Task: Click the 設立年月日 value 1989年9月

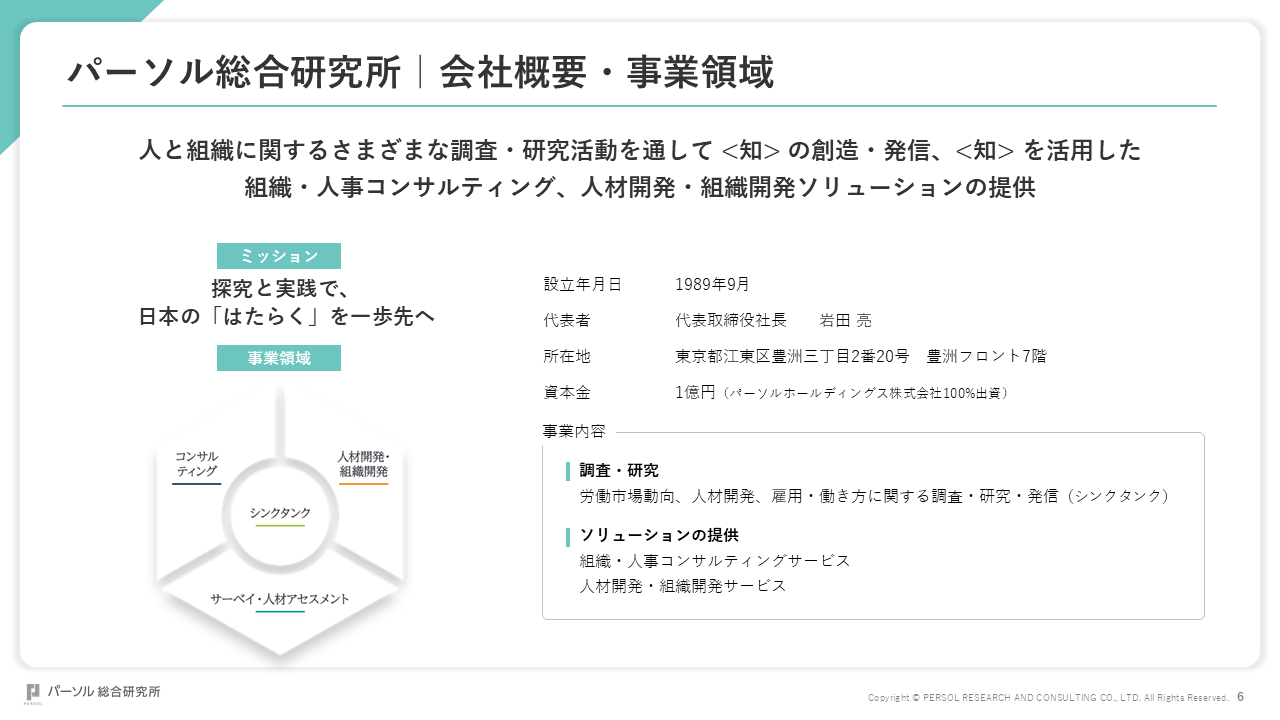Action: point(712,284)
